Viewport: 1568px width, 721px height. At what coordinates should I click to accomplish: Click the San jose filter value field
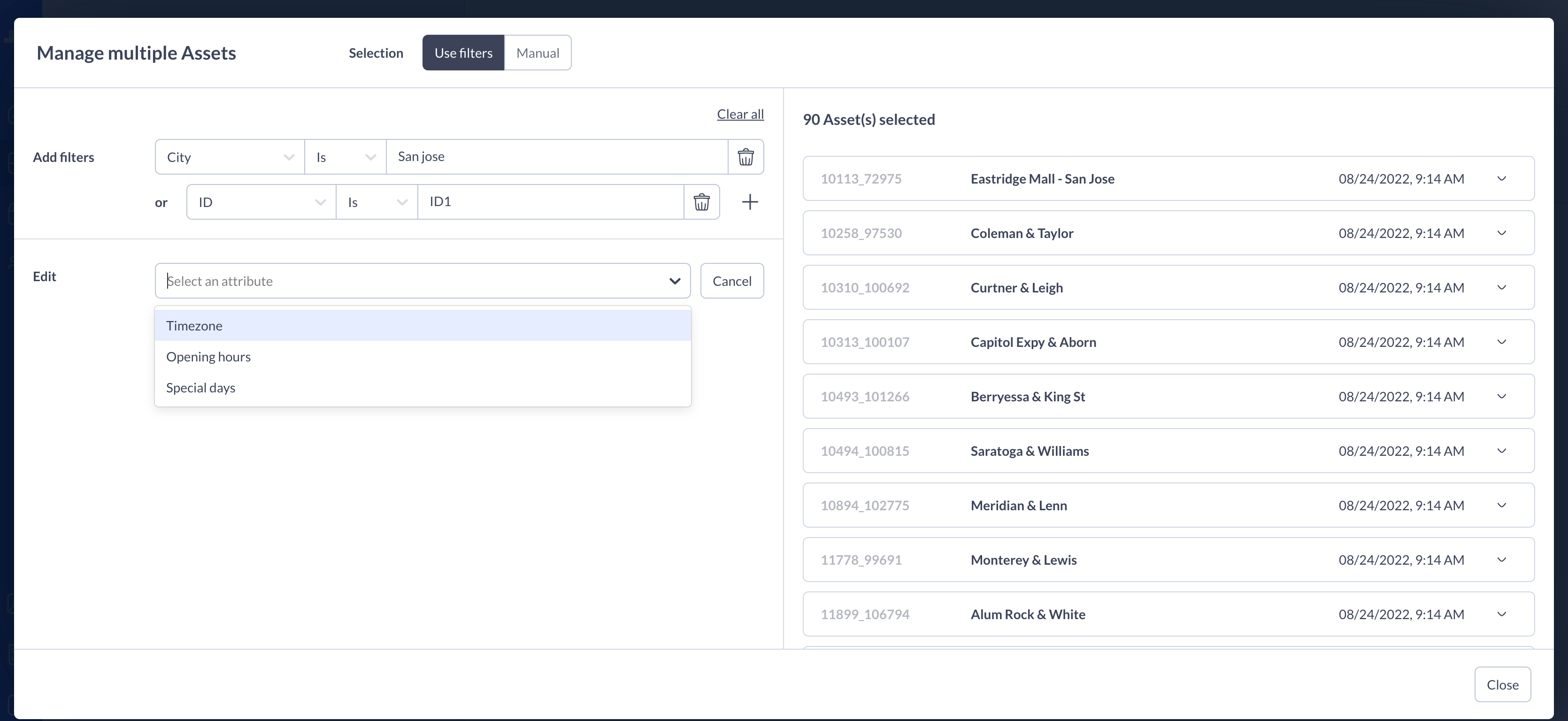(556, 157)
